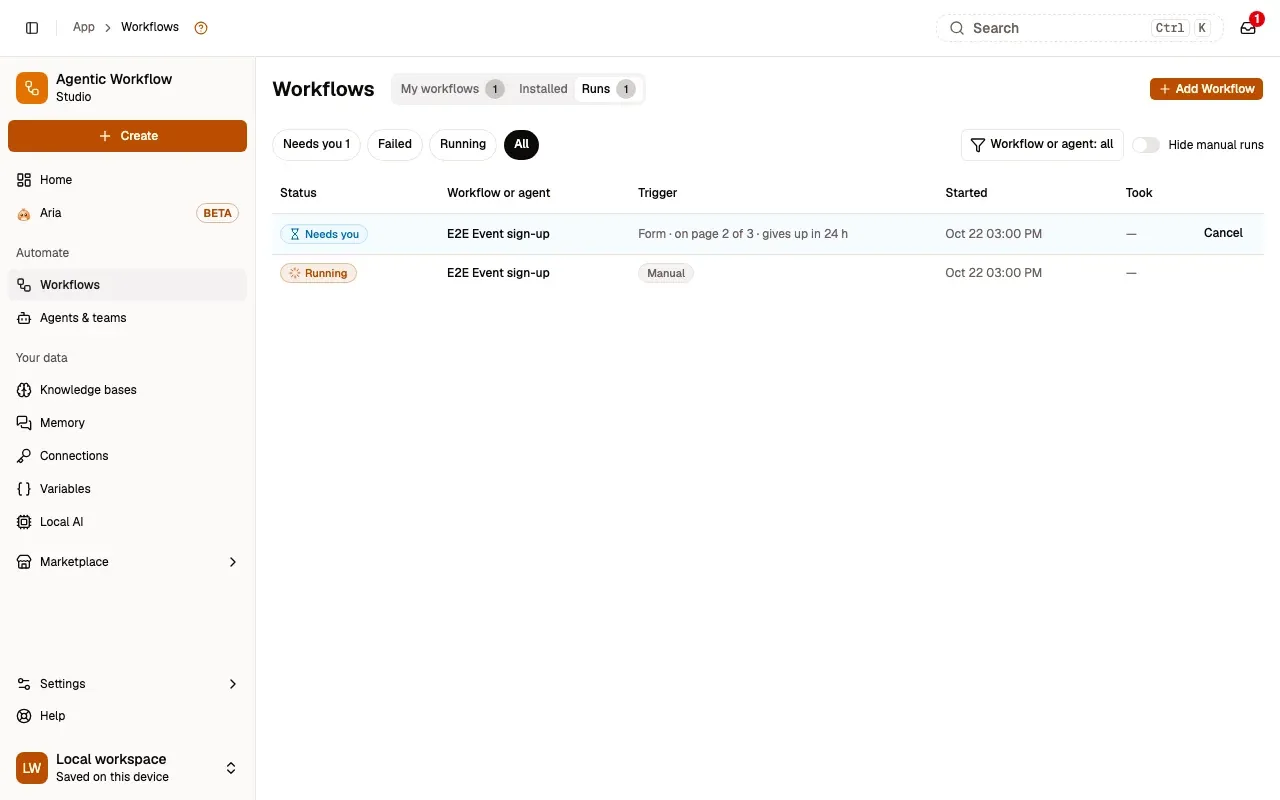Screen dimensions: 1280x800
Task: Focus the Search field
Action: [1080, 28]
